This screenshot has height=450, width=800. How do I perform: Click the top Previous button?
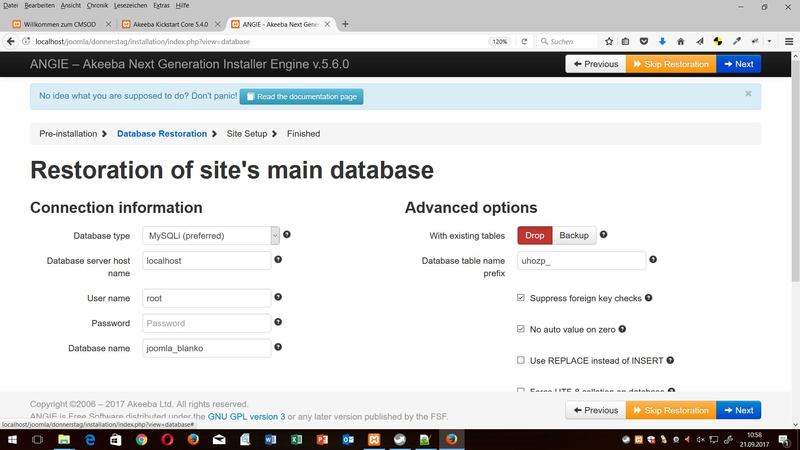pos(595,64)
